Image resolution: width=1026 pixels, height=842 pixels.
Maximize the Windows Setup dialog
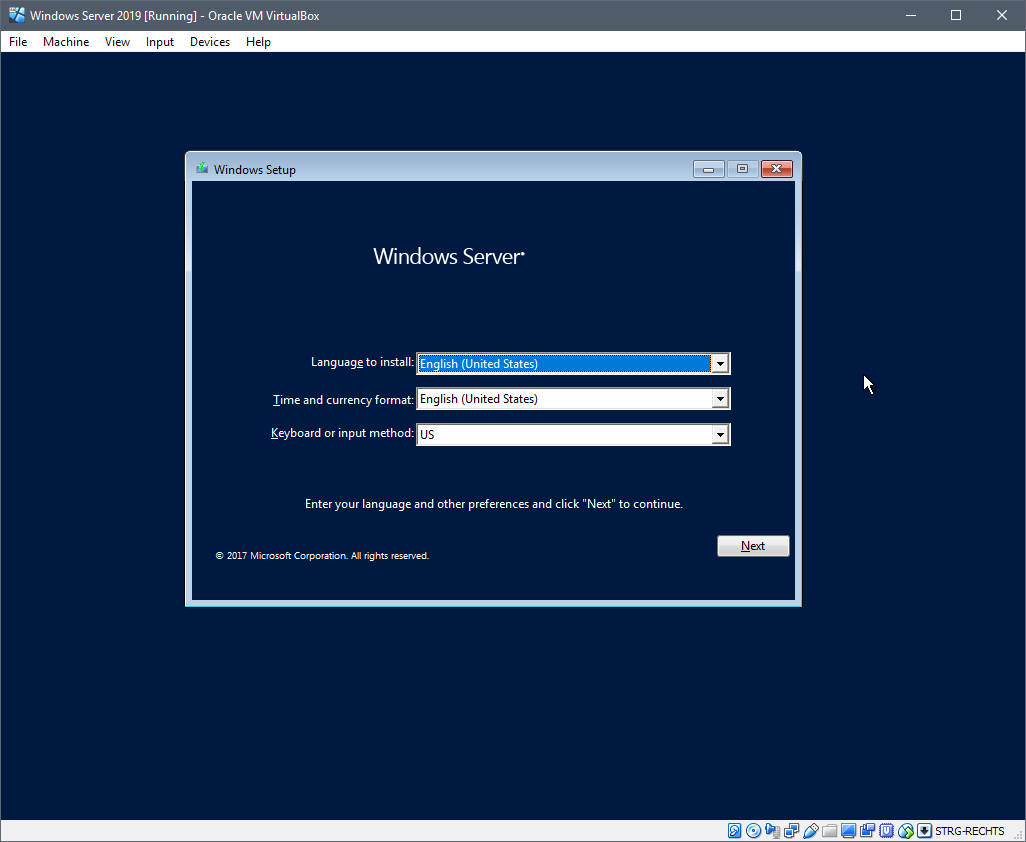point(743,169)
